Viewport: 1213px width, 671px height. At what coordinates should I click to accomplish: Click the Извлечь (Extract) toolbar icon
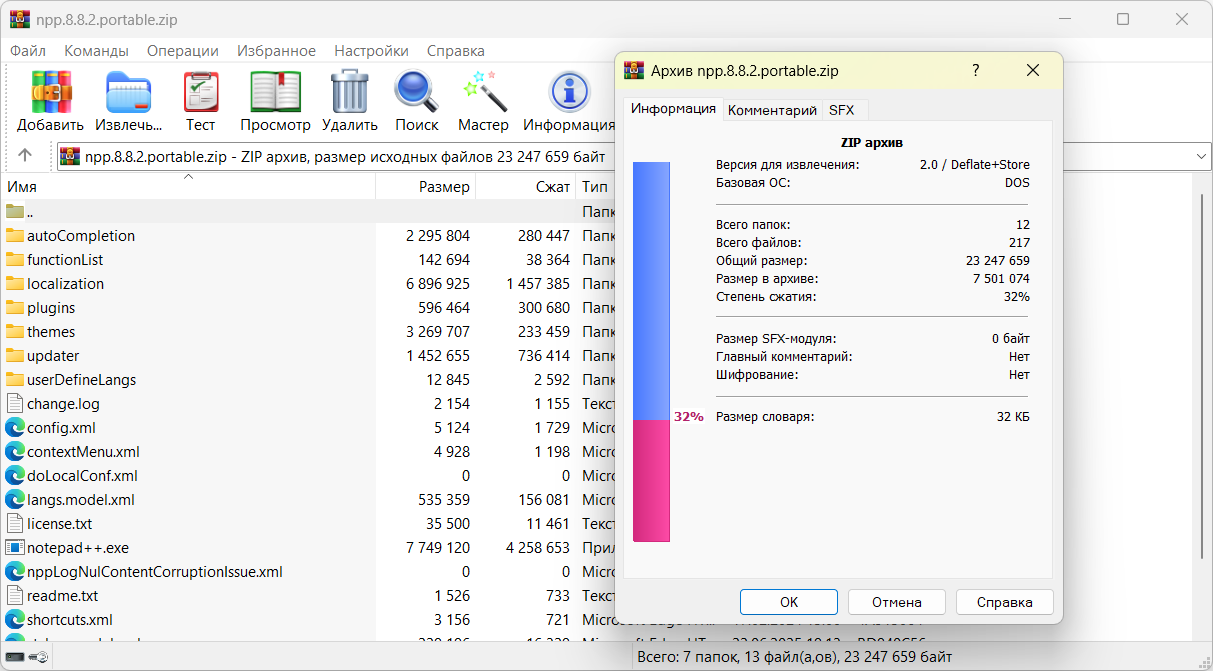128,92
